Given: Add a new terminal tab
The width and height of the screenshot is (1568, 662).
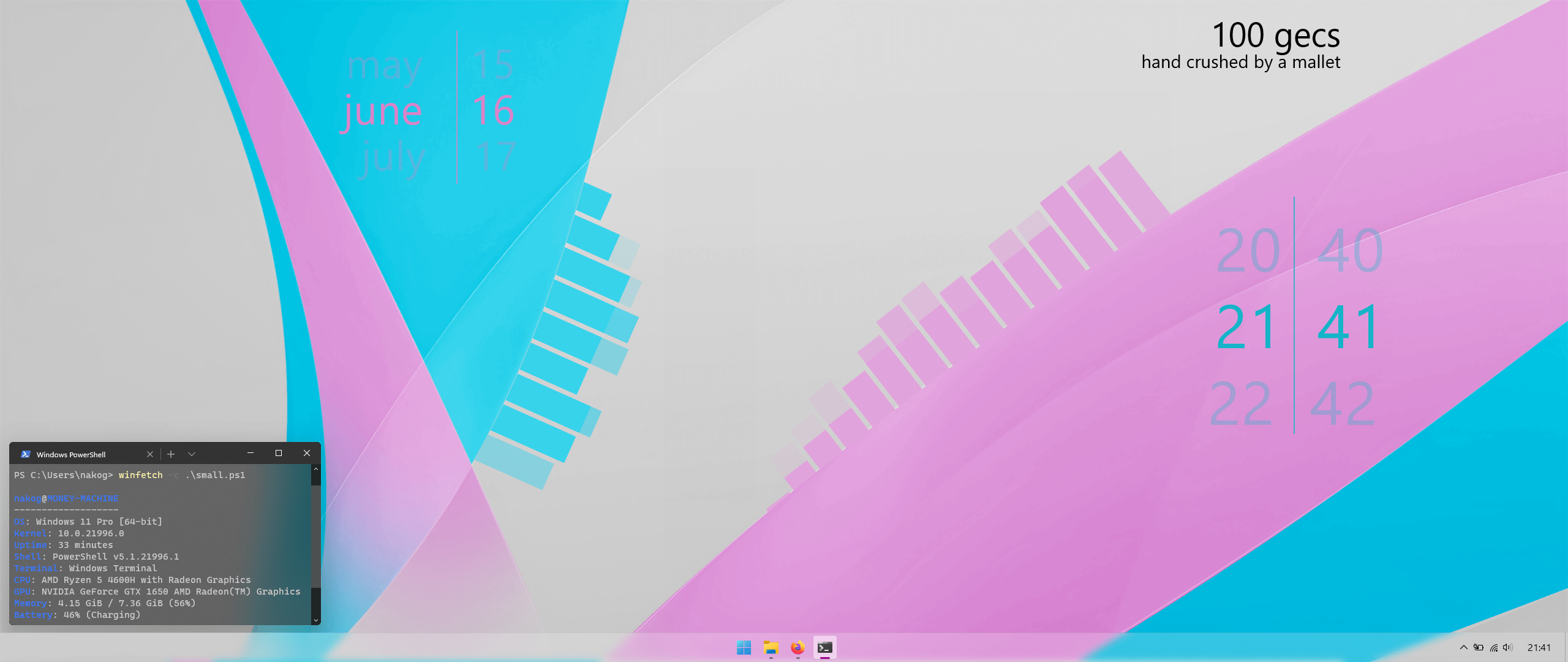Looking at the screenshot, I should pyautogui.click(x=171, y=454).
